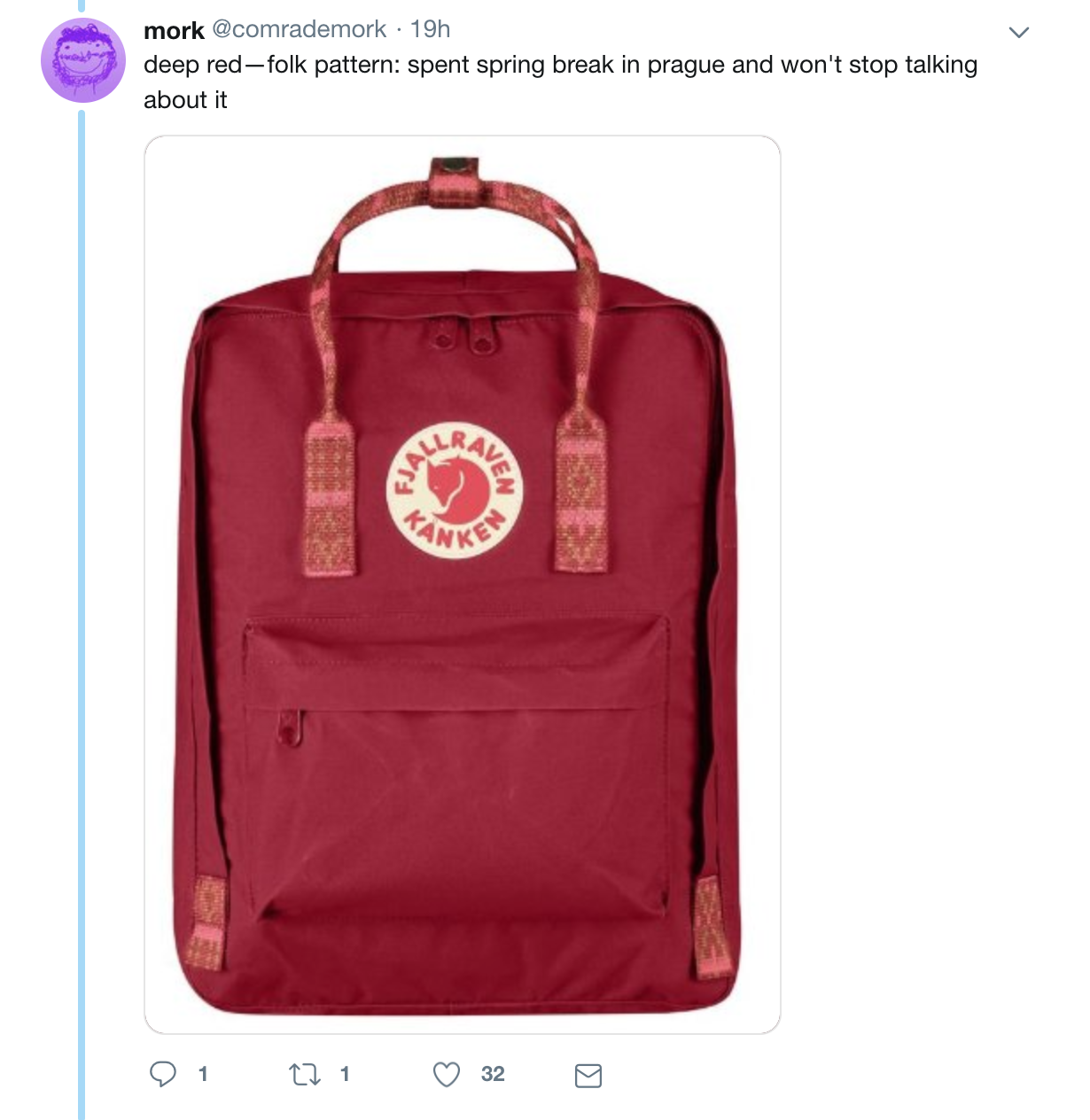Share via the direct message envelope icon
The height and width of the screenshot is (1120, 1090).
click(588, 1076)
